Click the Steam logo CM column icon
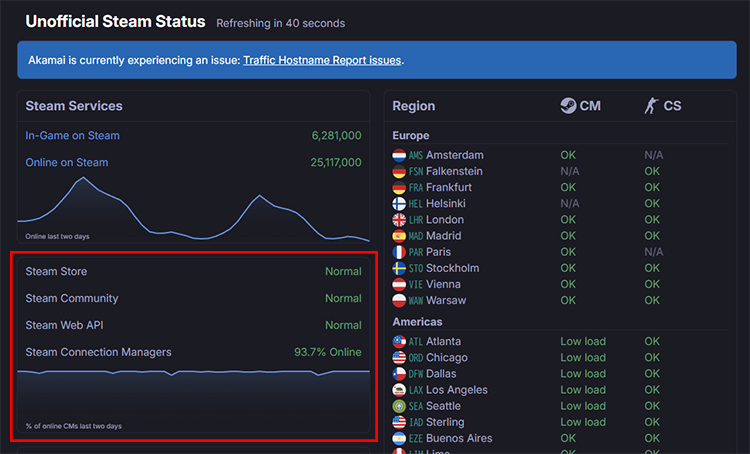 click(568, 105)
